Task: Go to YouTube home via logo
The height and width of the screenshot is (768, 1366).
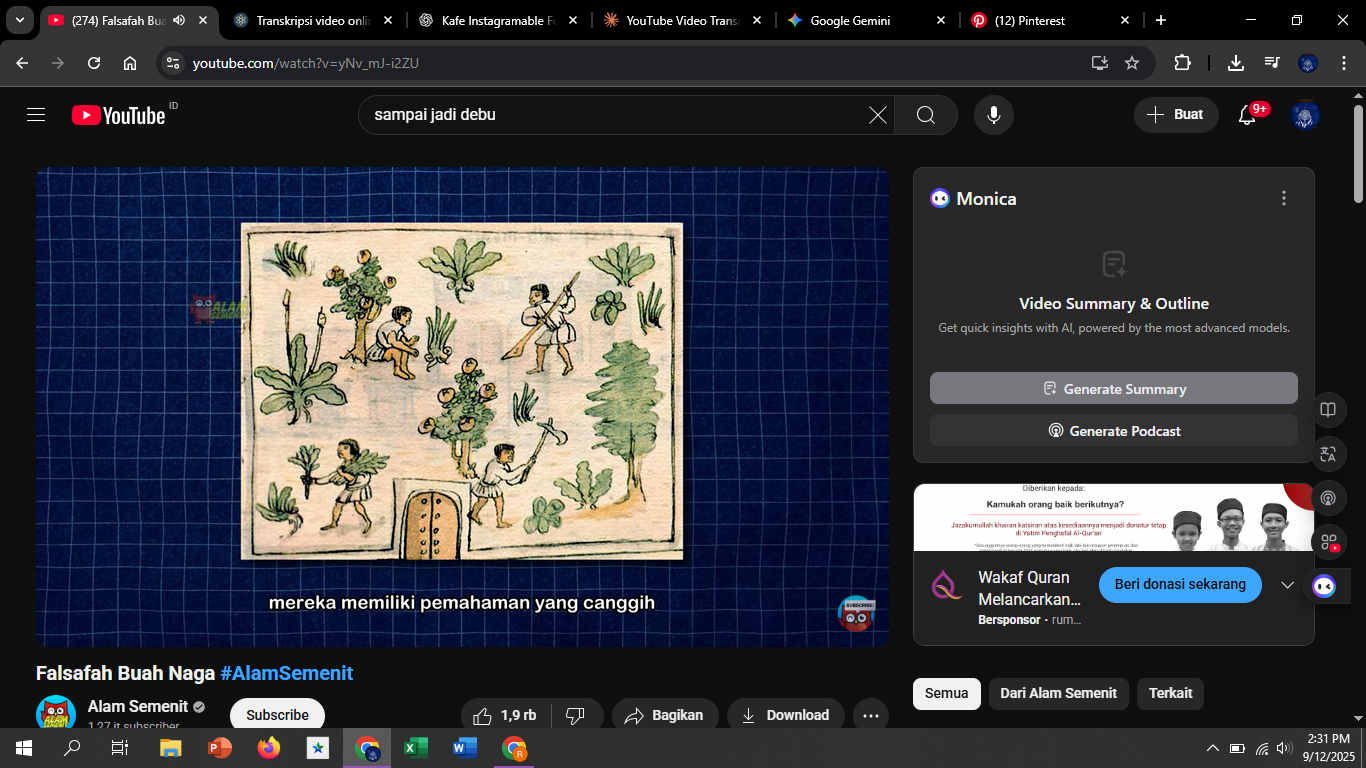Action: click(x=118, y=115)
